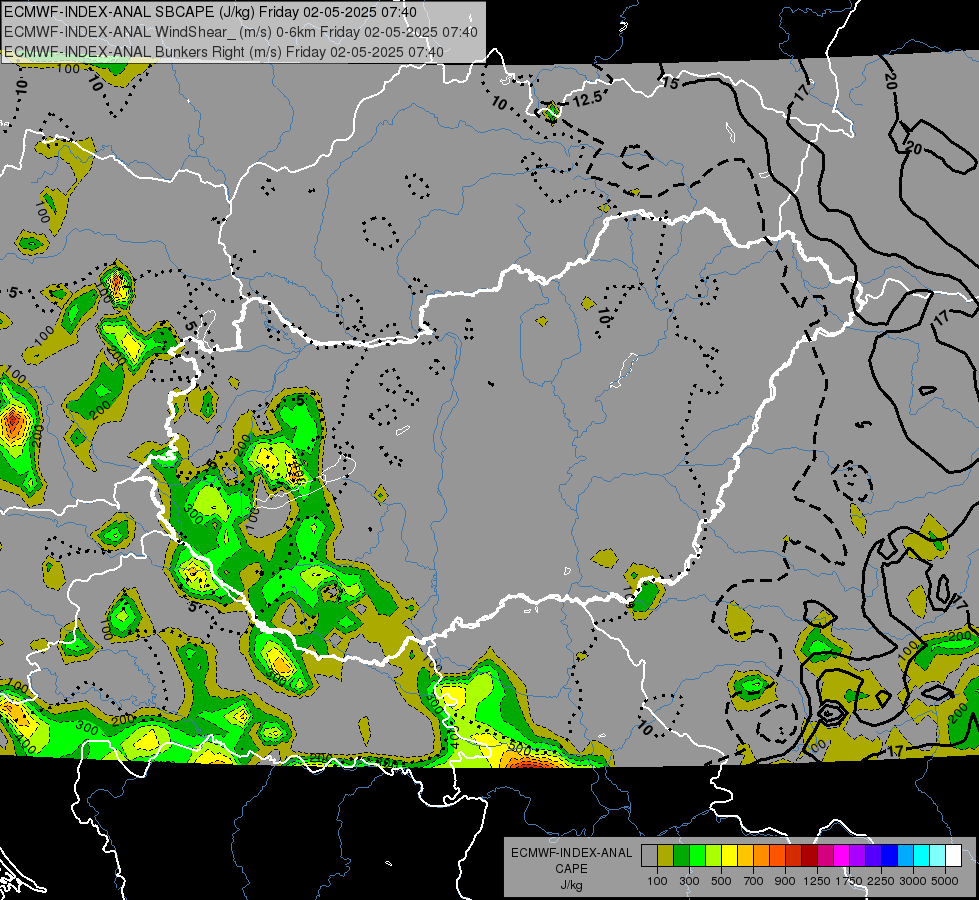979x900 pixels.
Task: Click the 900 value under the legend
Action: coord(785,881)
